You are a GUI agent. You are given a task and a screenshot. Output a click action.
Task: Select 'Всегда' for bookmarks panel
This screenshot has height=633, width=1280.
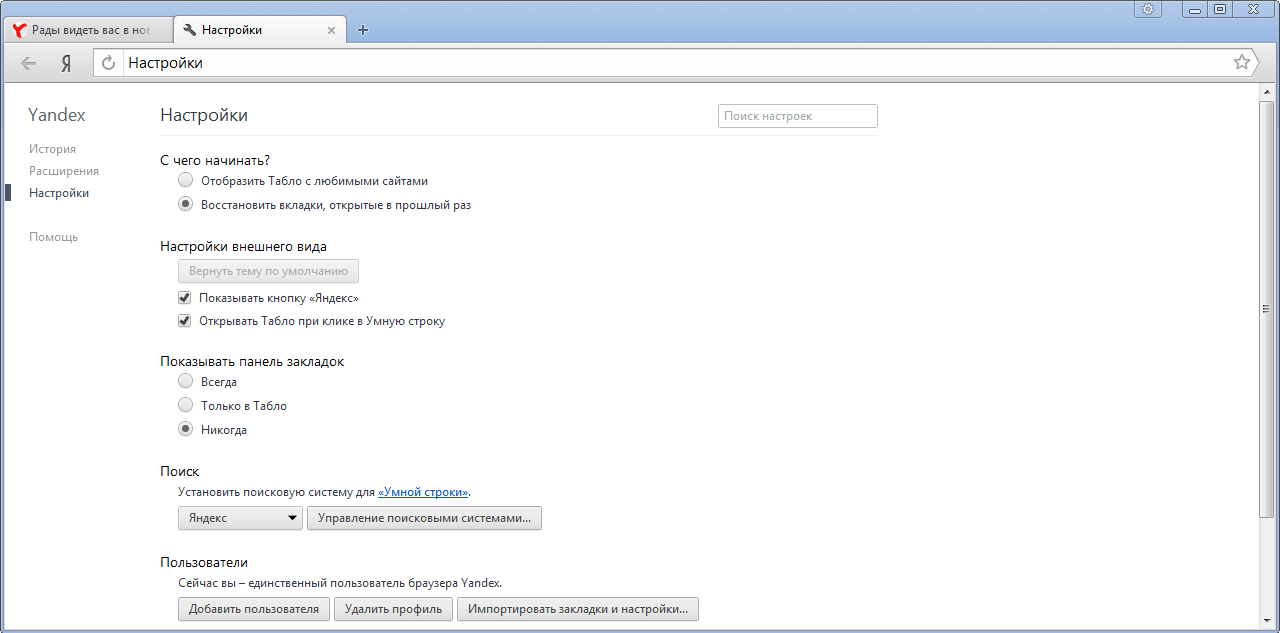[185, 382]
